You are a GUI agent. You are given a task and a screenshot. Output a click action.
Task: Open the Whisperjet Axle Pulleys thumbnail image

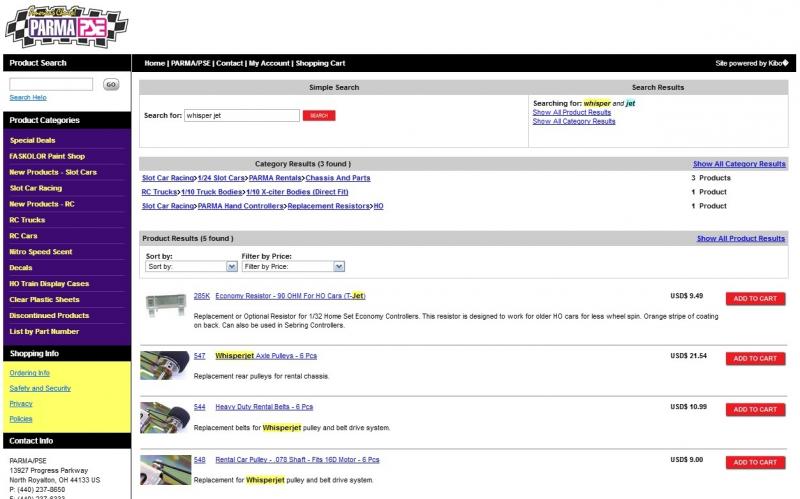[164, 363]
